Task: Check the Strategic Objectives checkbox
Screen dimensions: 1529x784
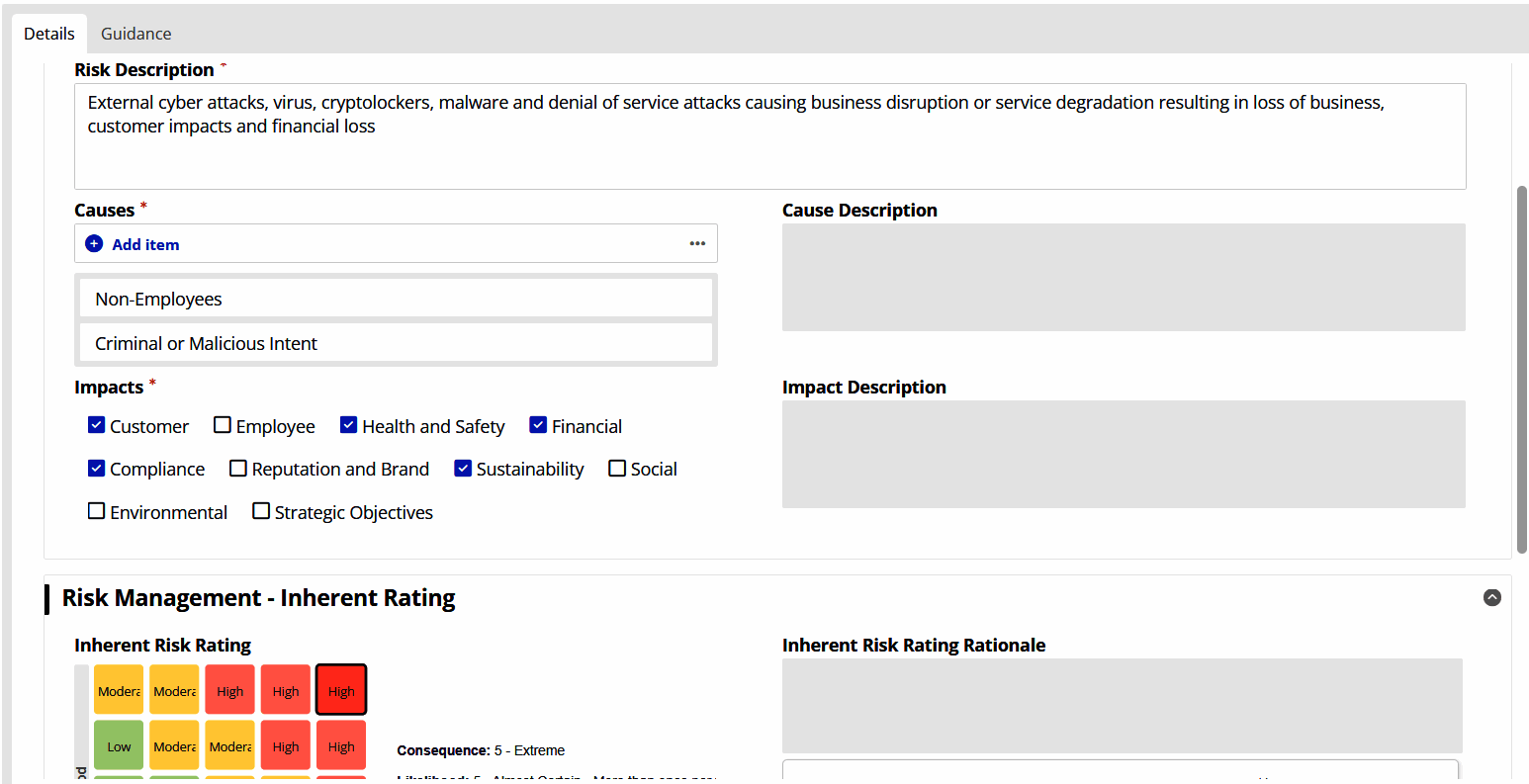Action: tap(261, 511)
